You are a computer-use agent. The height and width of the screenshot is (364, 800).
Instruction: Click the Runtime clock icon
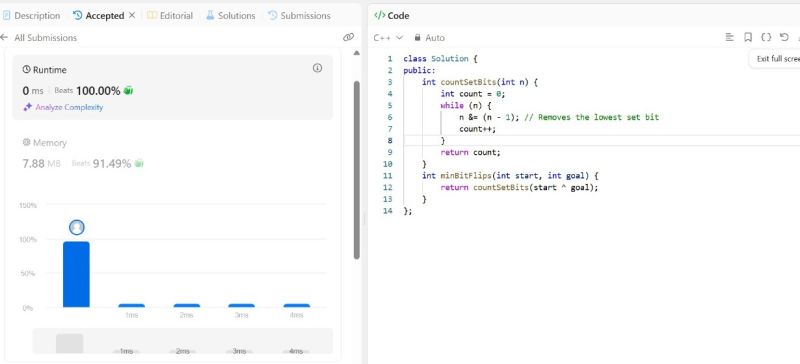[x=27, y=70]
